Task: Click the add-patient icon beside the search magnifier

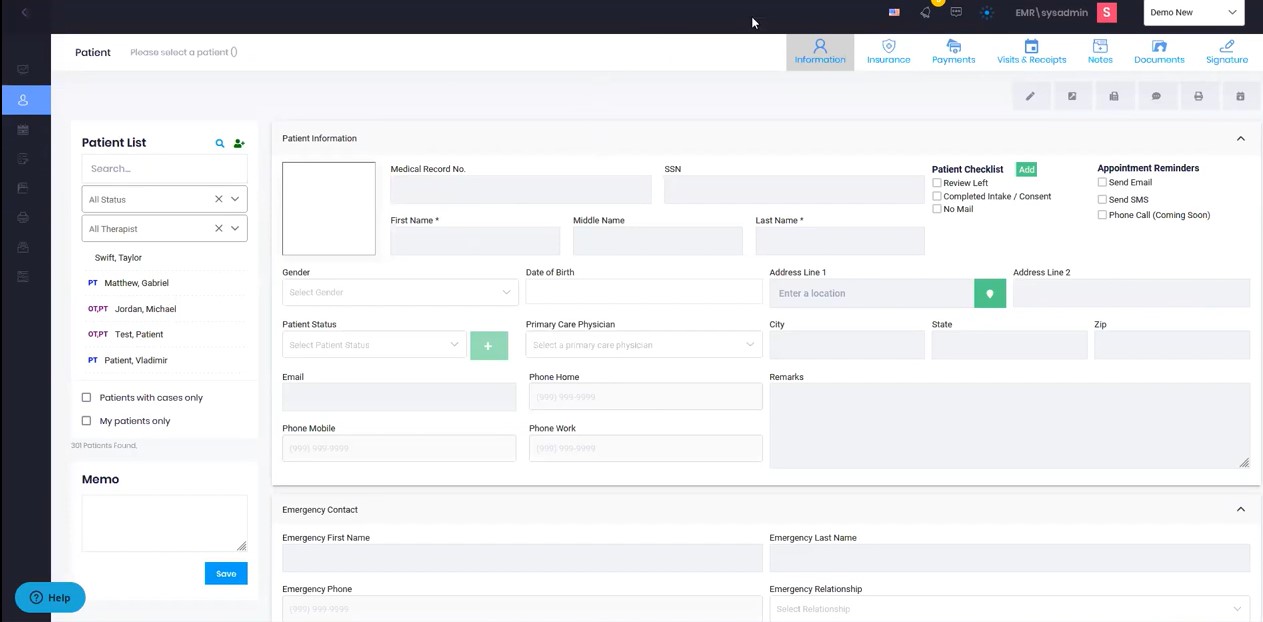Action: pyautogui.click(x=239, y=143)
